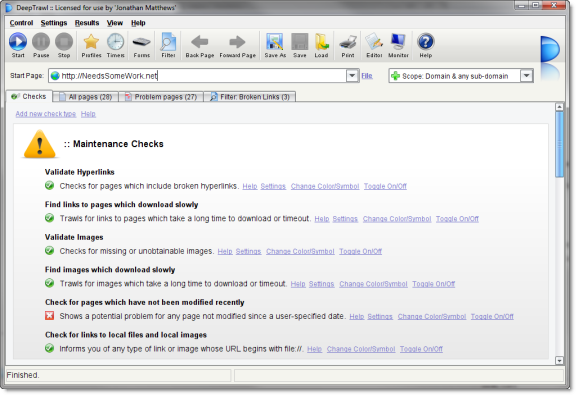
Task: Open the Control menu
Action: pyautogui.click(x=21, y=23)
